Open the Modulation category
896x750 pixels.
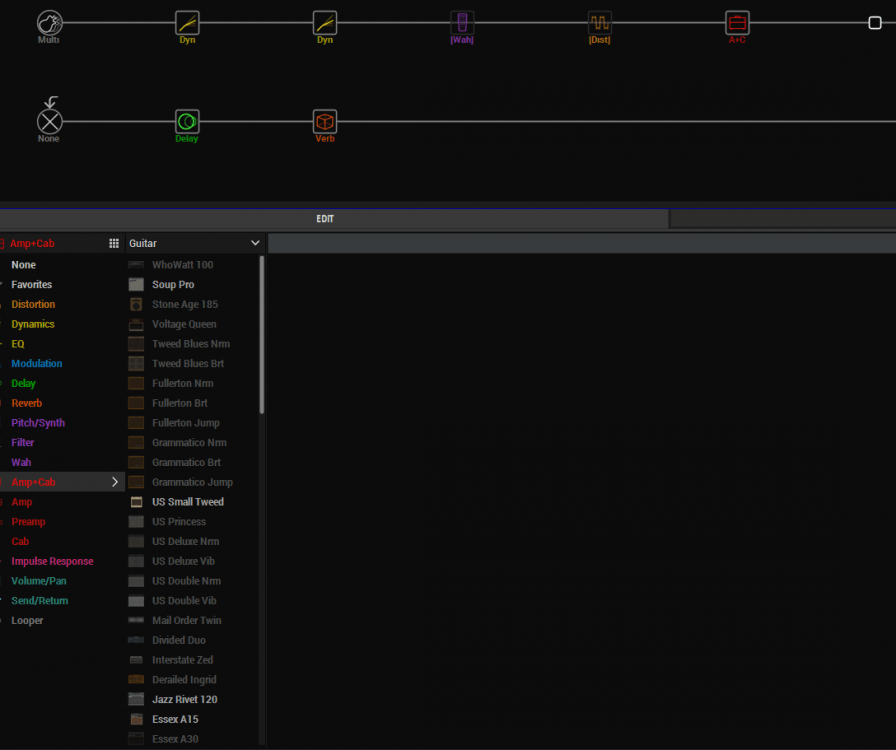(37, 364)
